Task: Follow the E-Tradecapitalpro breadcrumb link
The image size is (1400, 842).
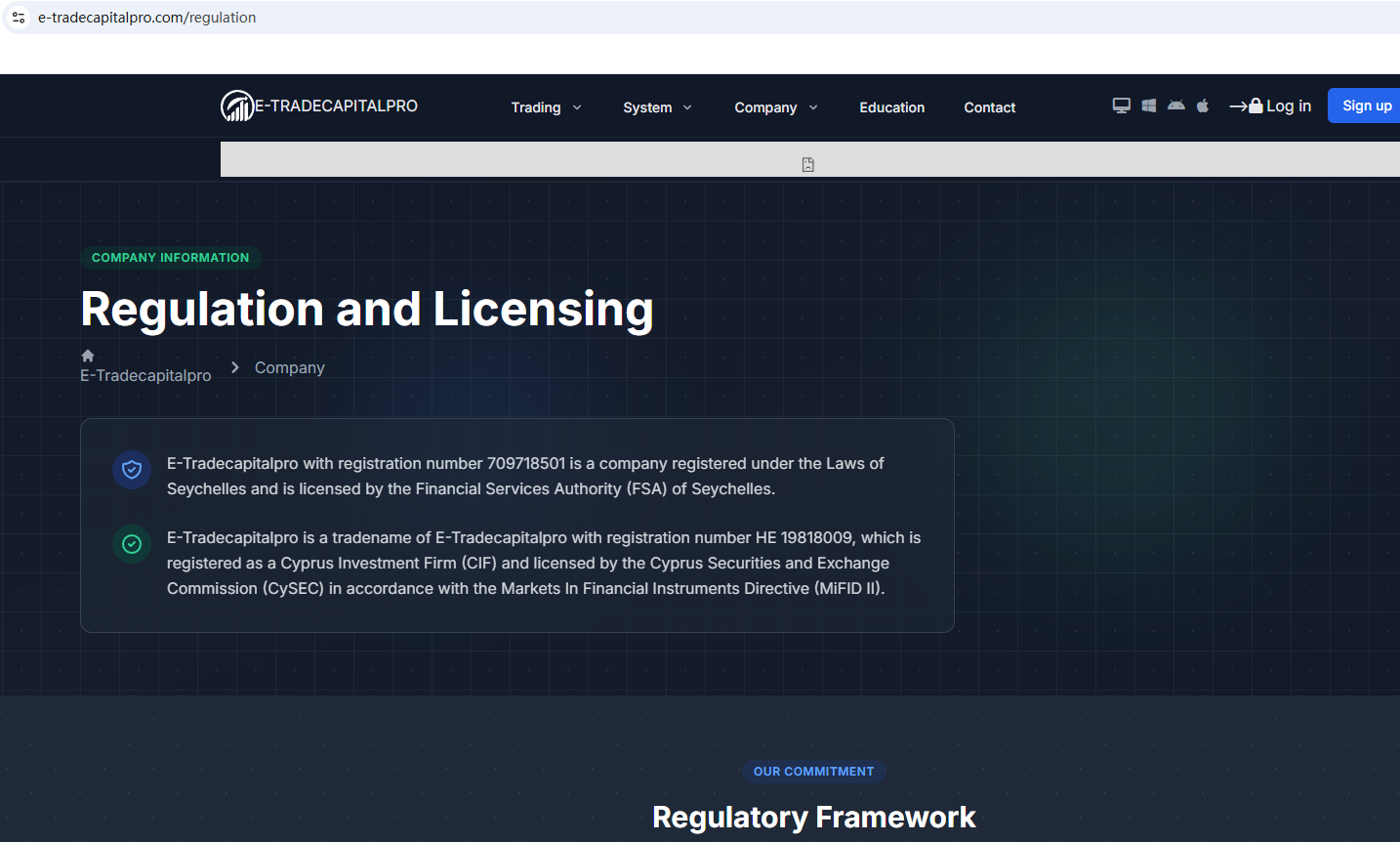Action: point(145,376)
